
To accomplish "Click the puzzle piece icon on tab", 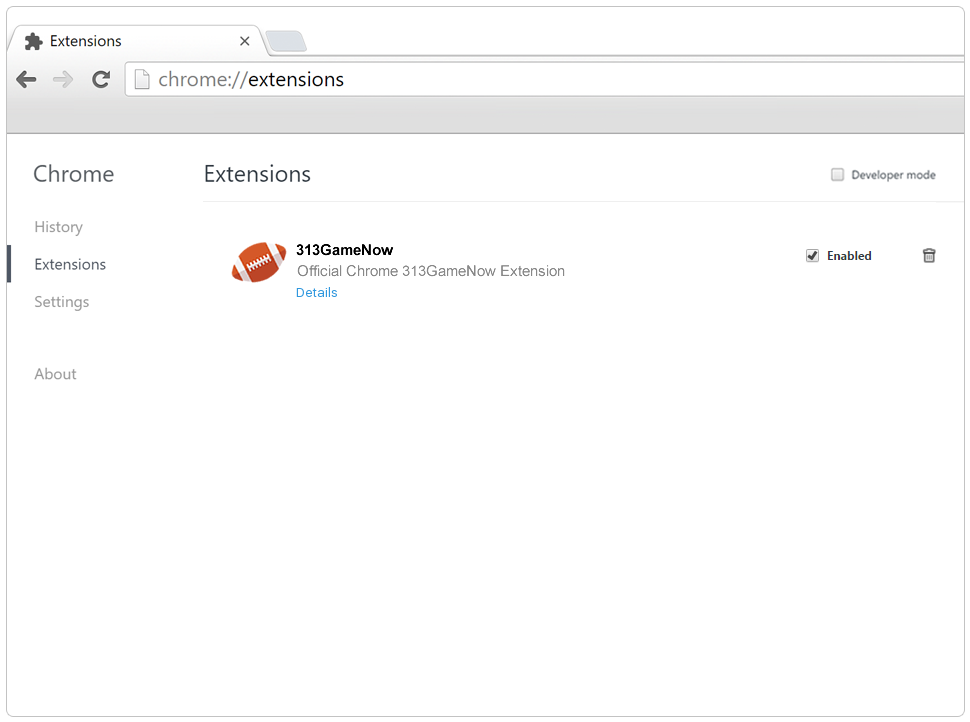I will point(33,41).
